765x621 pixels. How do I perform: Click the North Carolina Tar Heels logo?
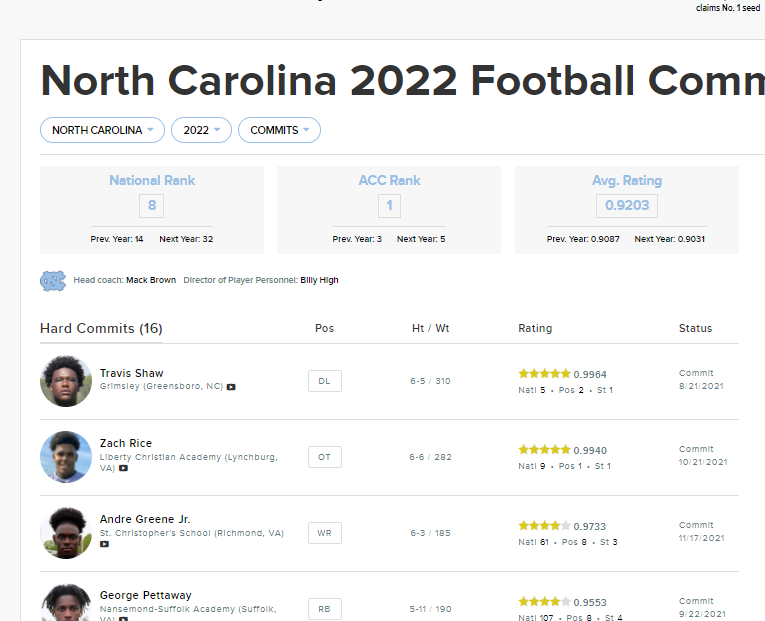pos(53,280)
